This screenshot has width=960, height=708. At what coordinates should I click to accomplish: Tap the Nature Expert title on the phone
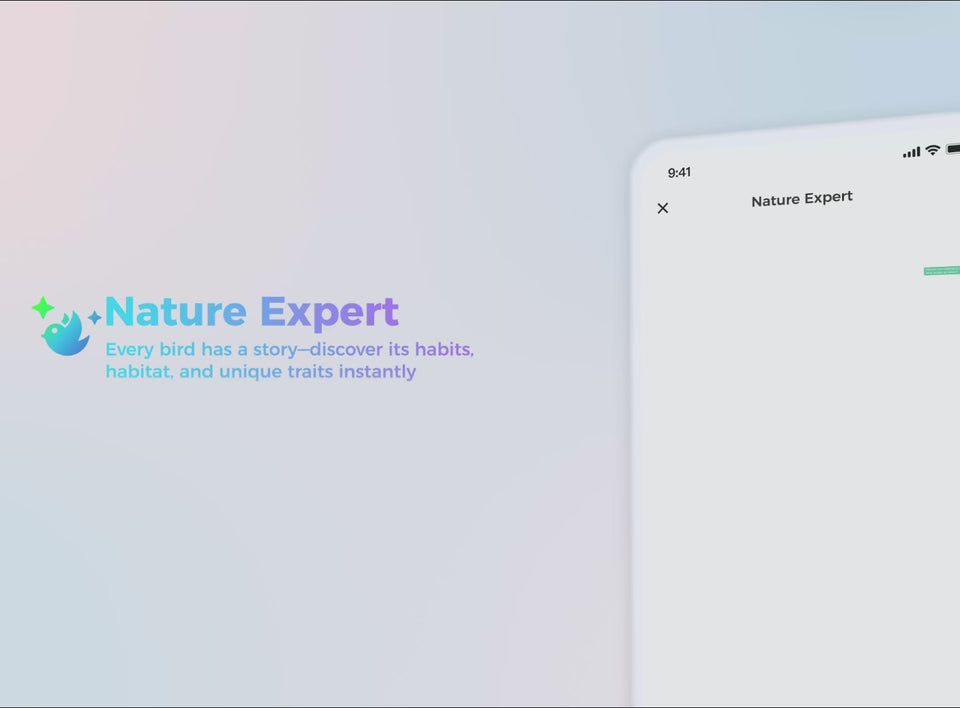coord(802,199)
